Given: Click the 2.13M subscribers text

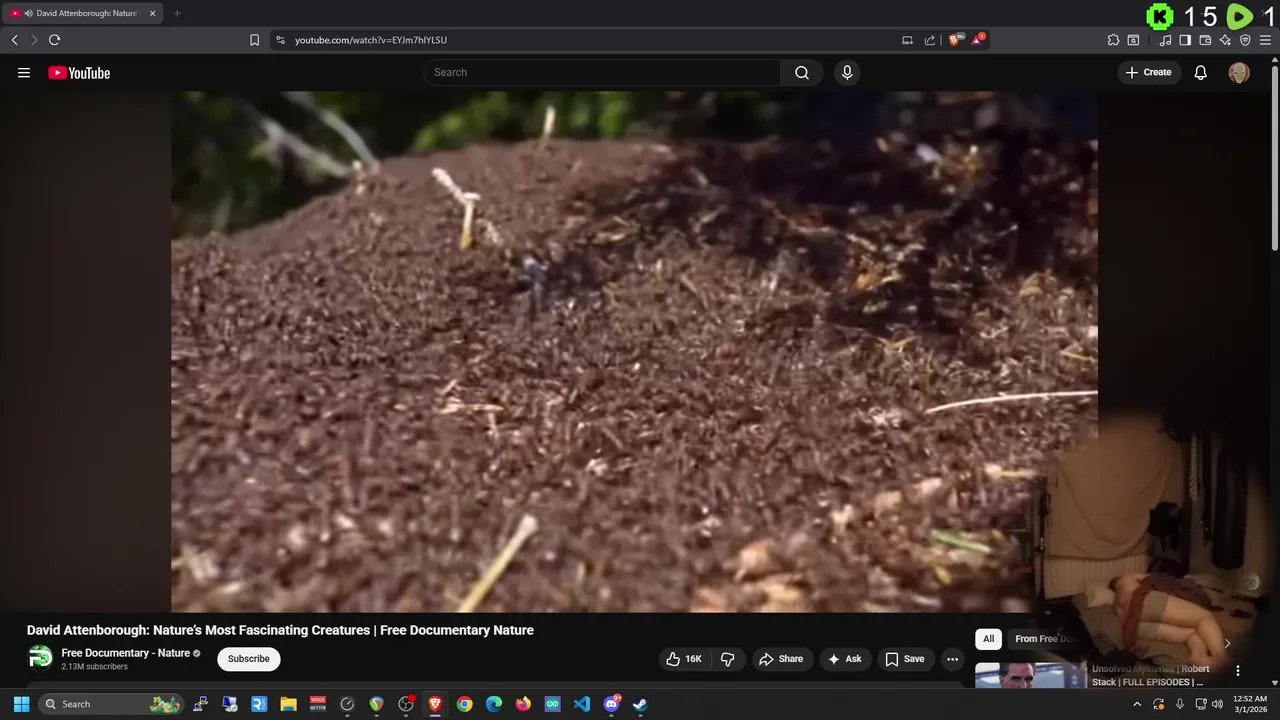Looking at the screenshot, I should coord(94,666).
